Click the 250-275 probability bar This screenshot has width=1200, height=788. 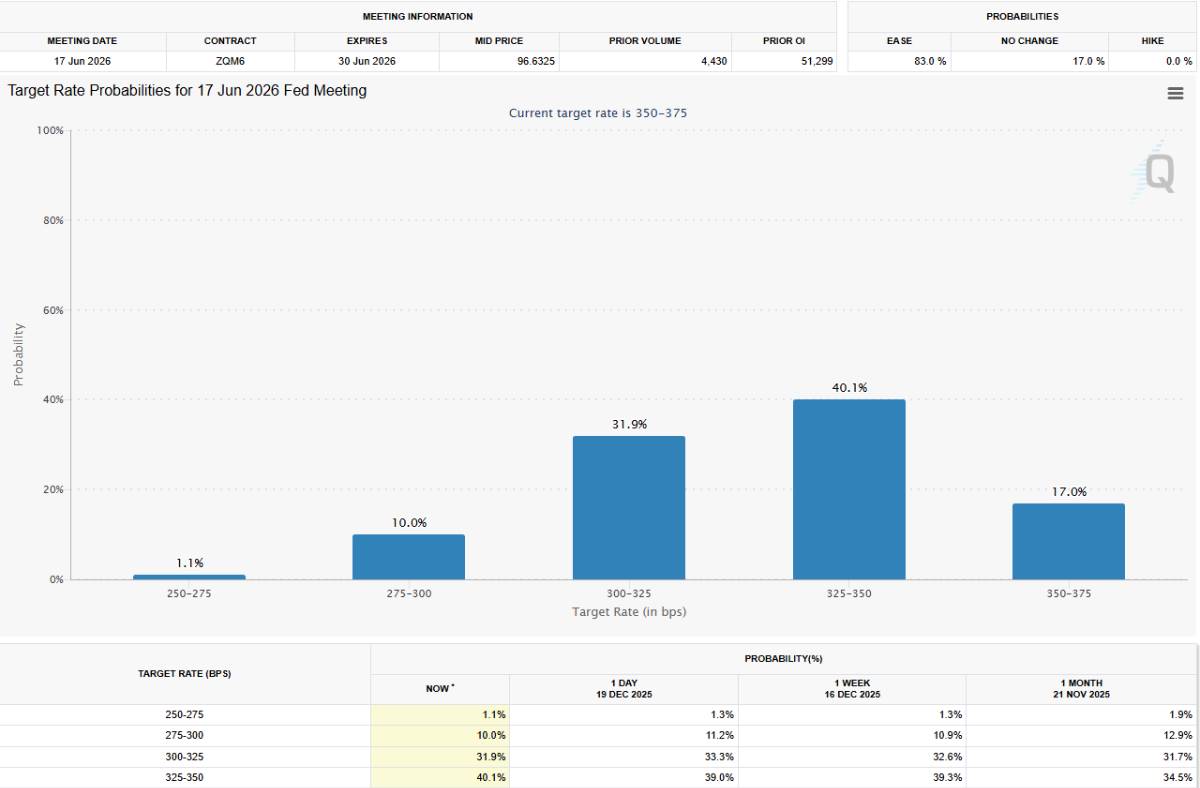[x=189, y=577]
